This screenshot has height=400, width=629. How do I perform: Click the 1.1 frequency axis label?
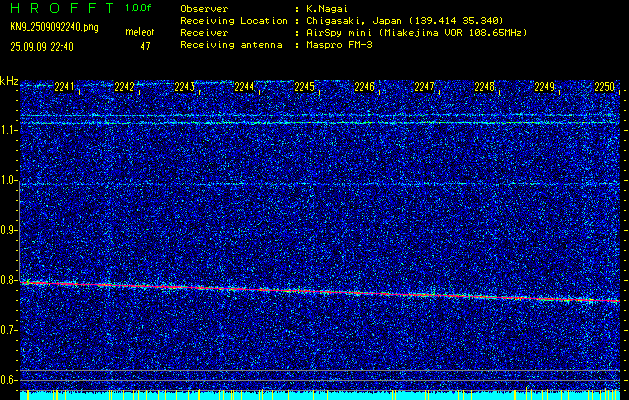click(9, 130)
